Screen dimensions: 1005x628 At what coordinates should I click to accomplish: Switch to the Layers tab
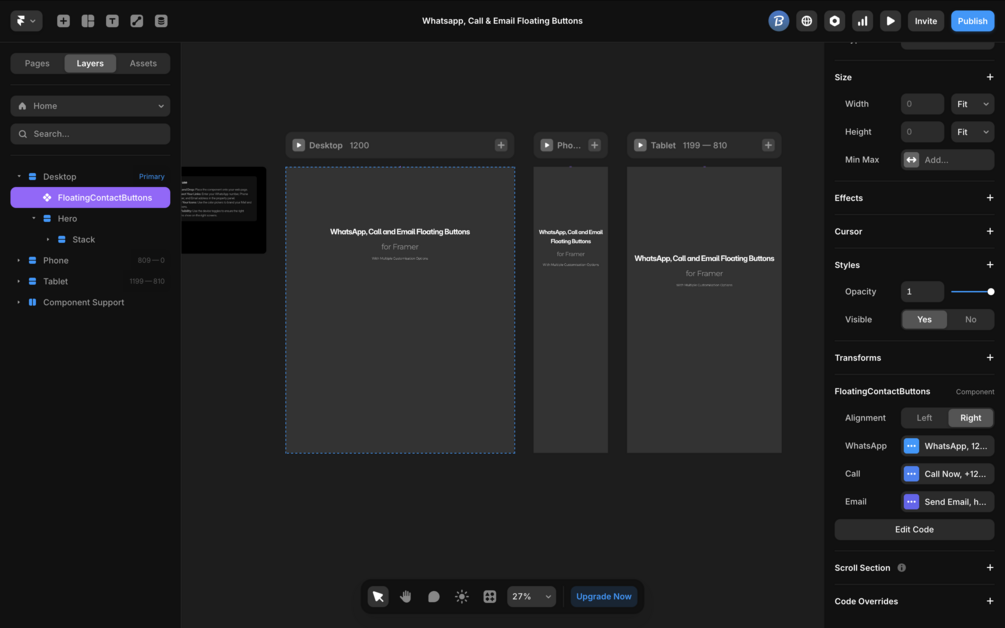pos(90,63)
